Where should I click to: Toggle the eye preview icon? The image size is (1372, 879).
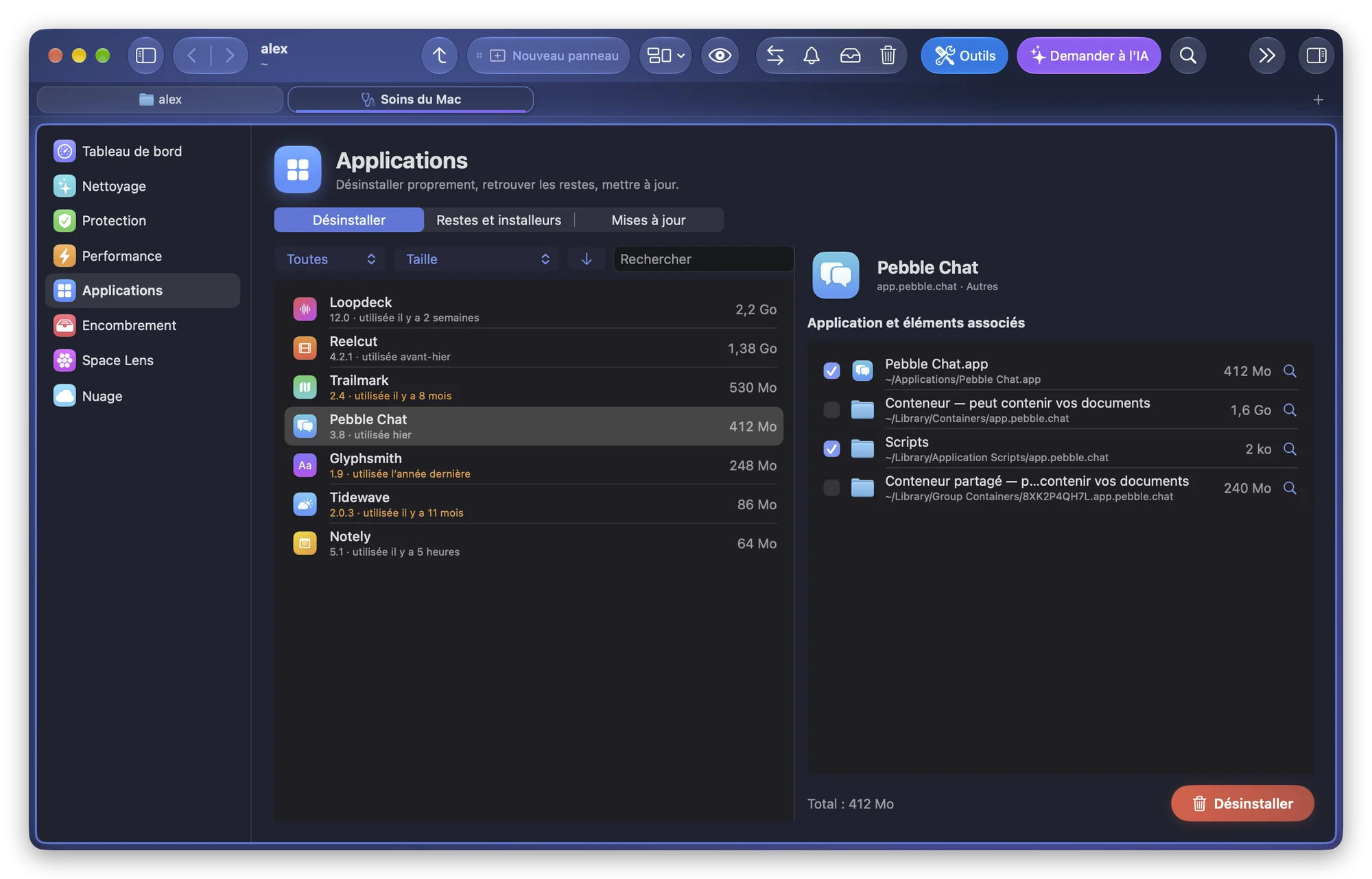click(720, 56)
